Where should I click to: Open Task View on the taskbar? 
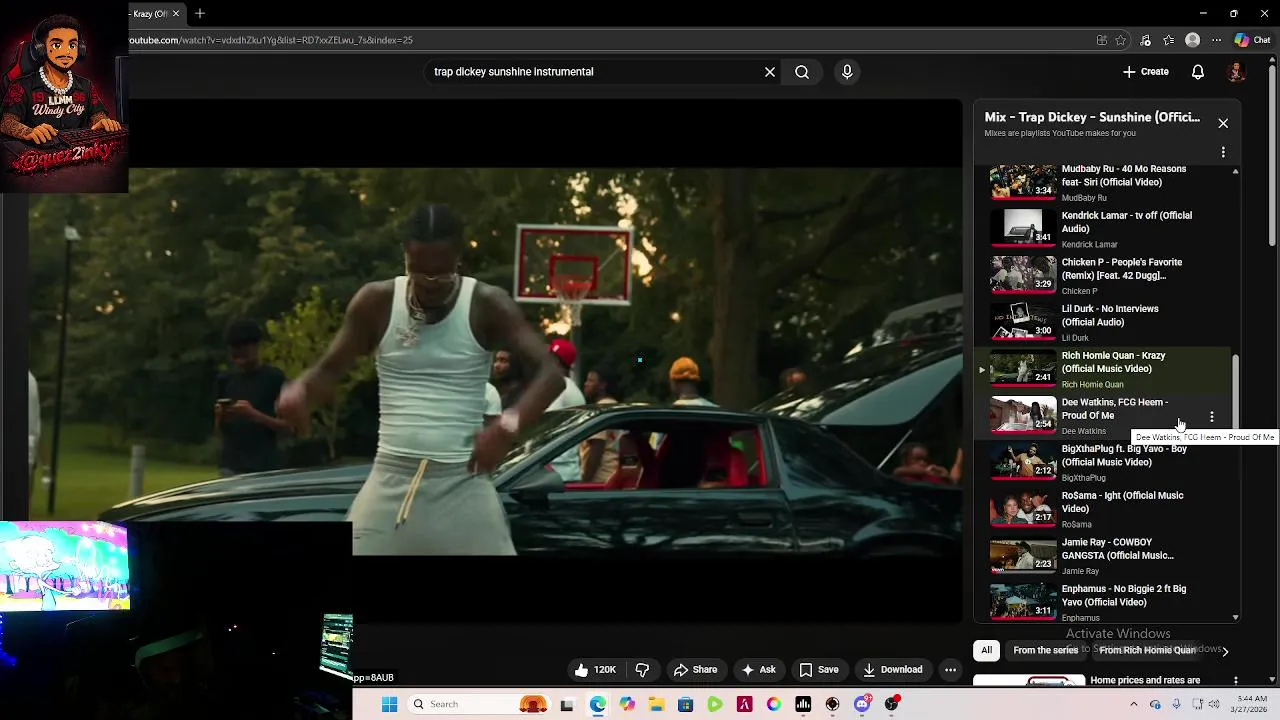(567, 705)
